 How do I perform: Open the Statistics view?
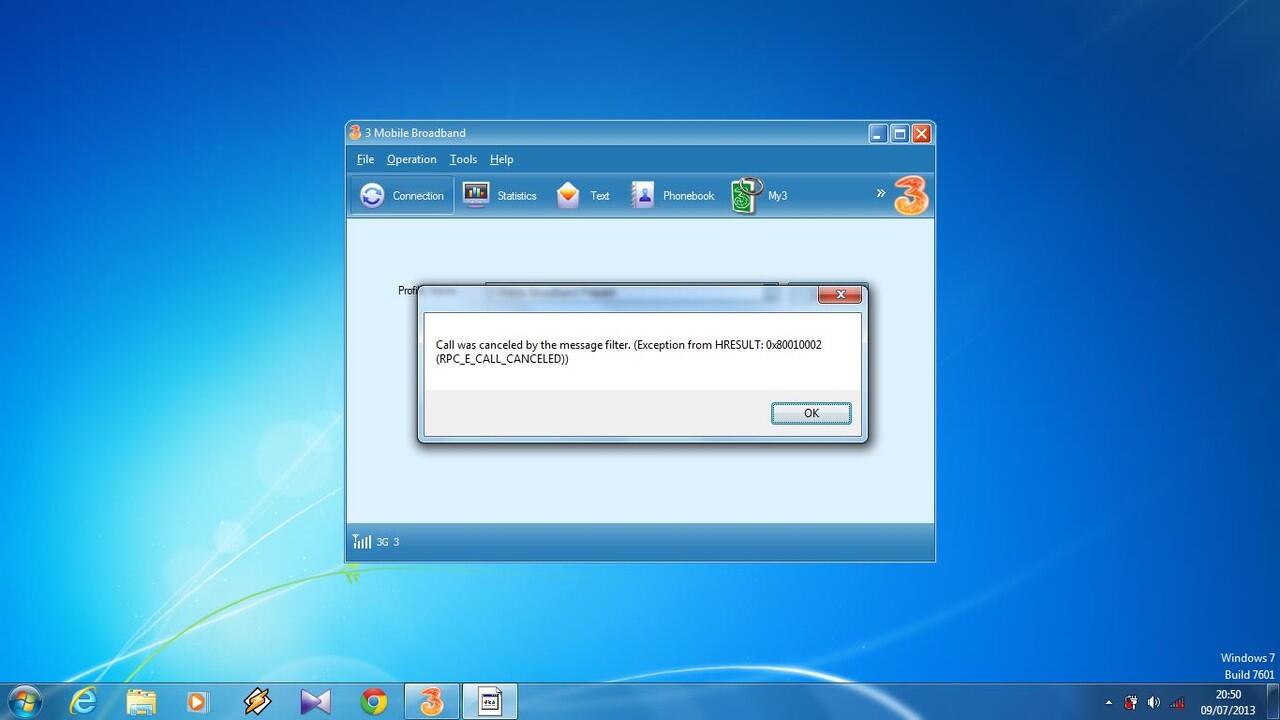[x=500, y=196]
